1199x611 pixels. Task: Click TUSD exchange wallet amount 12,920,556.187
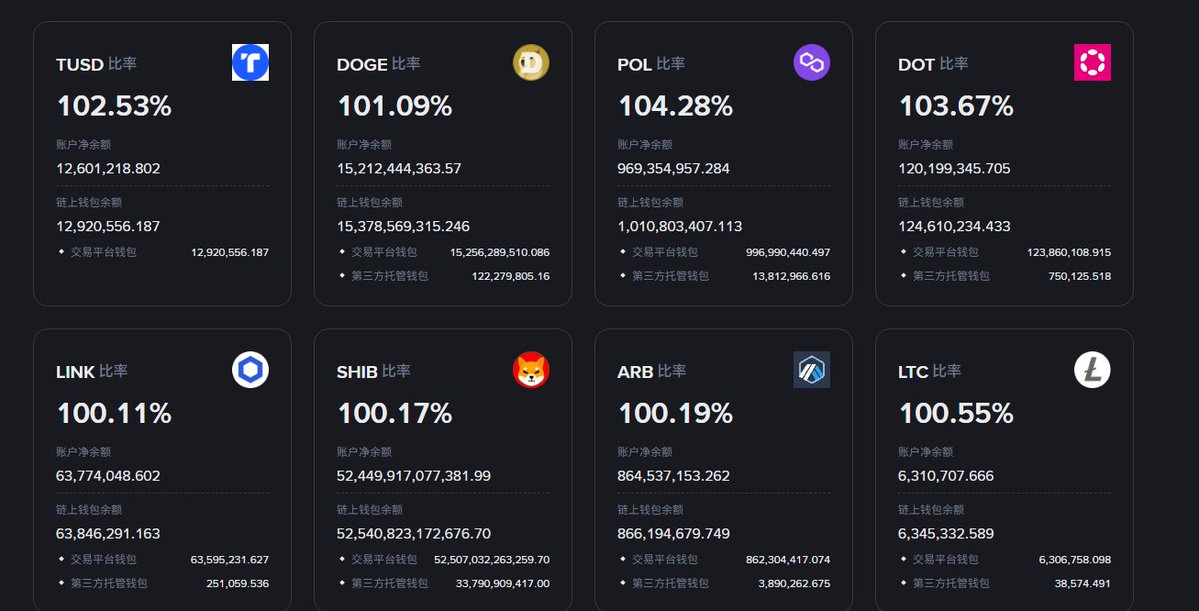229,252
